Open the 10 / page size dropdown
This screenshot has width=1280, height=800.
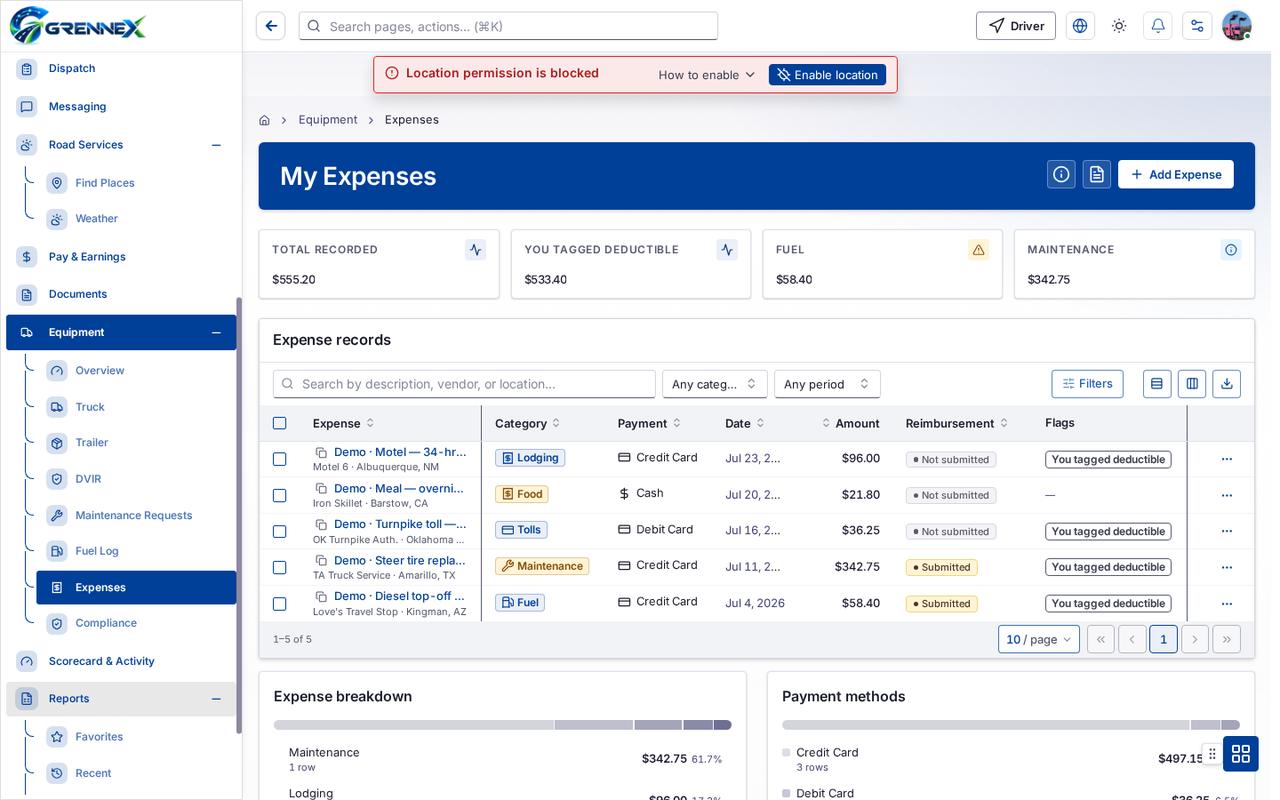coord(1039,639)
